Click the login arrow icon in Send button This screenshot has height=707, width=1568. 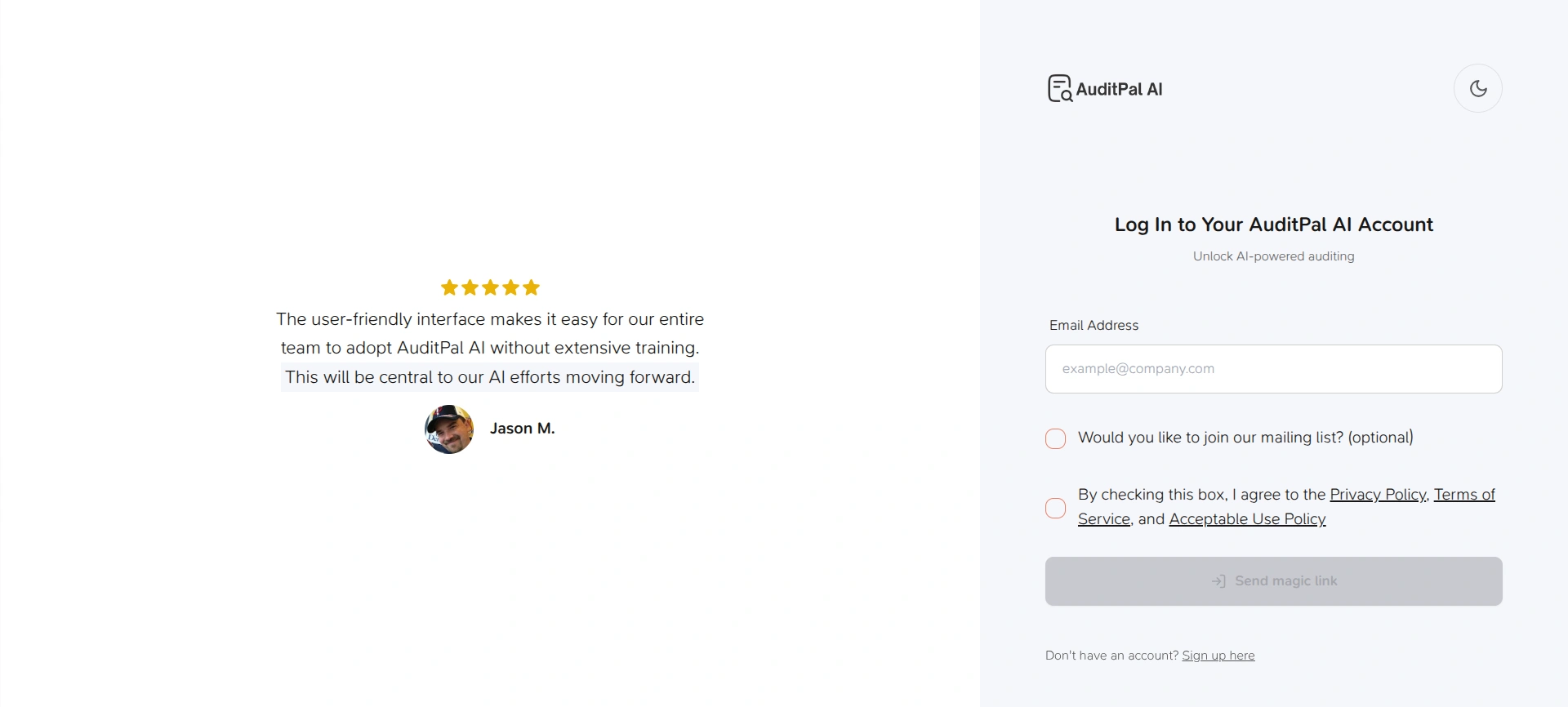pos(1218,581)
